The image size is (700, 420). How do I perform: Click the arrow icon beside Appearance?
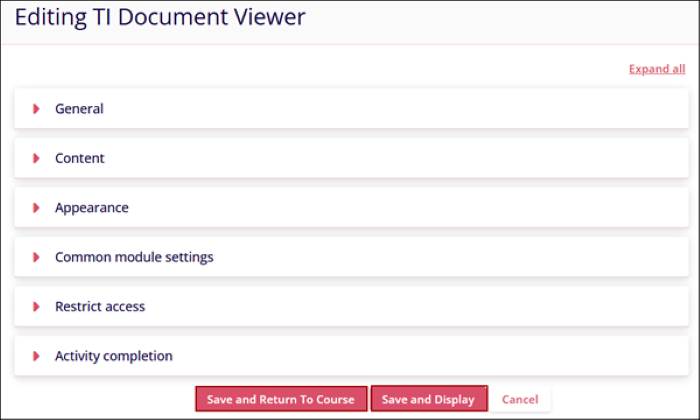(x=37, y=208)
